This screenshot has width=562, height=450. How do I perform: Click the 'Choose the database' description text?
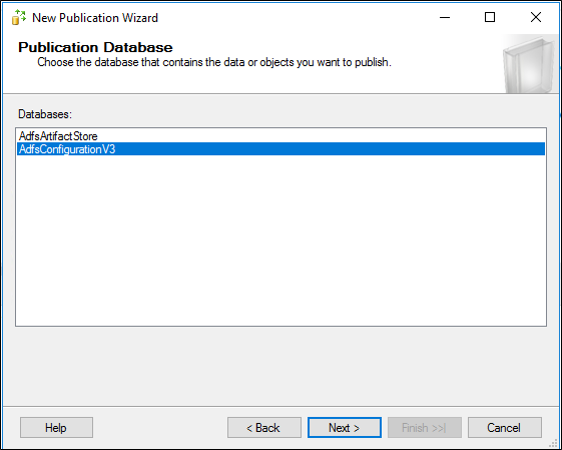pos(214,62)
